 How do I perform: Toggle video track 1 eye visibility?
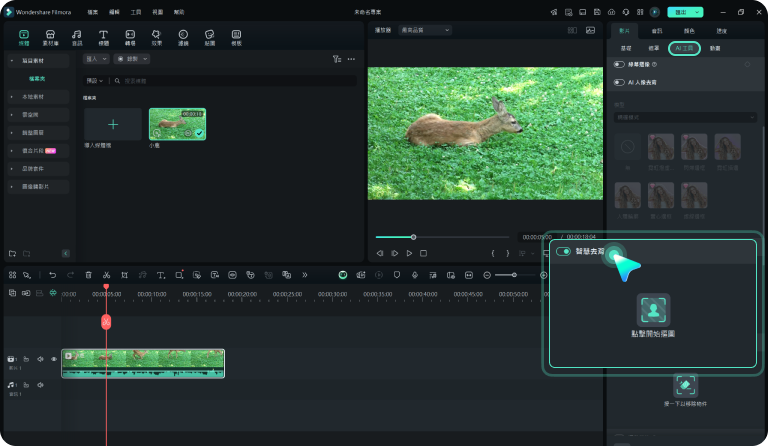54,359
